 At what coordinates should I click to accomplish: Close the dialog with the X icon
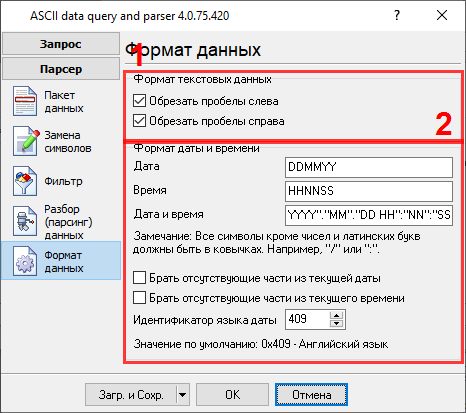442,15
